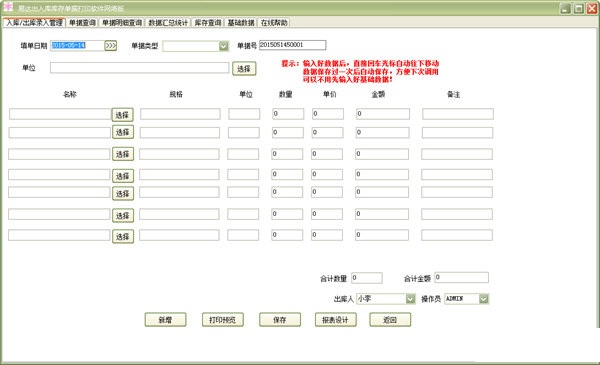Click the 新增 button
600x365 pixels.
point(165,320)
